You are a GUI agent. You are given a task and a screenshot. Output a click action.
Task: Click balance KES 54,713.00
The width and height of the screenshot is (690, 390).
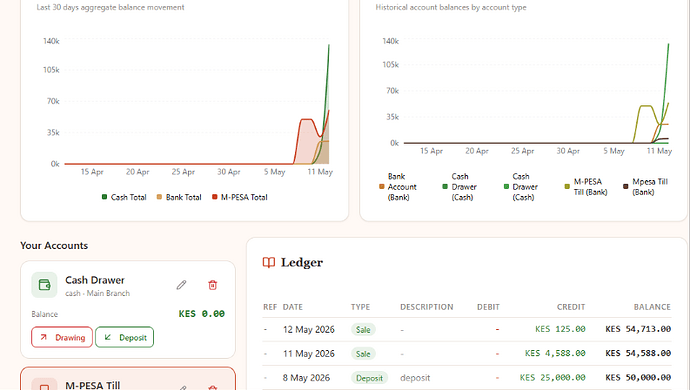(638, 329)
